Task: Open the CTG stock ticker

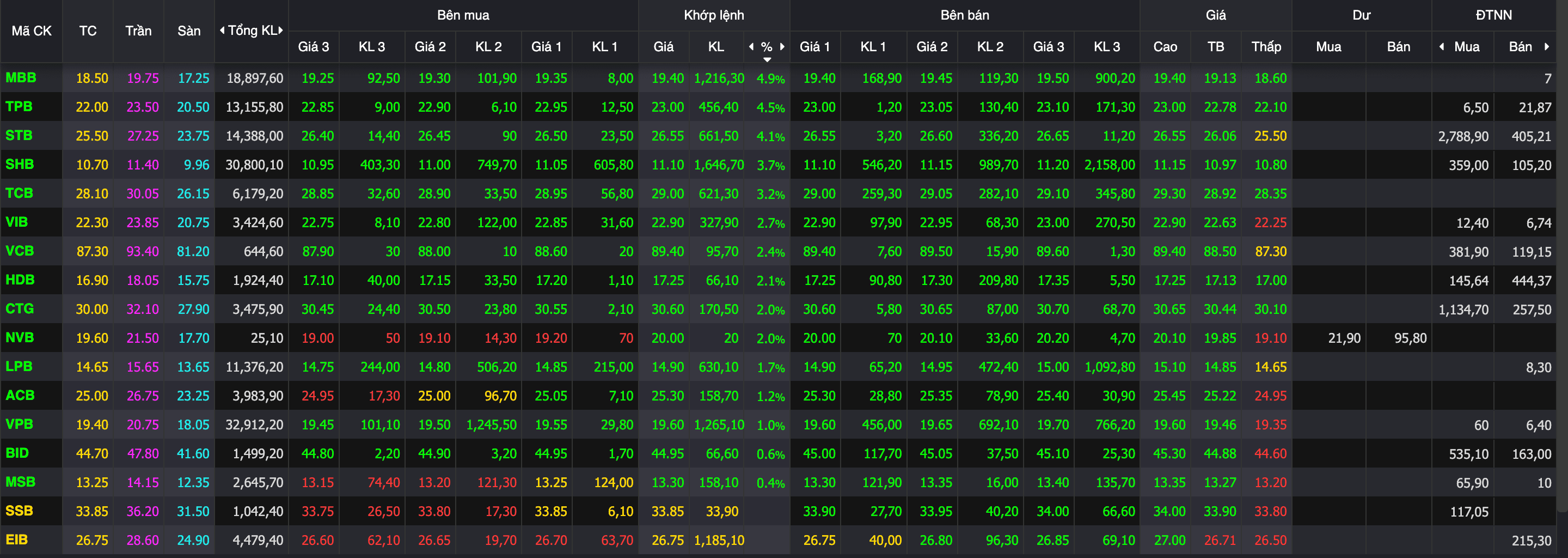Action: [x=20, y=309]
